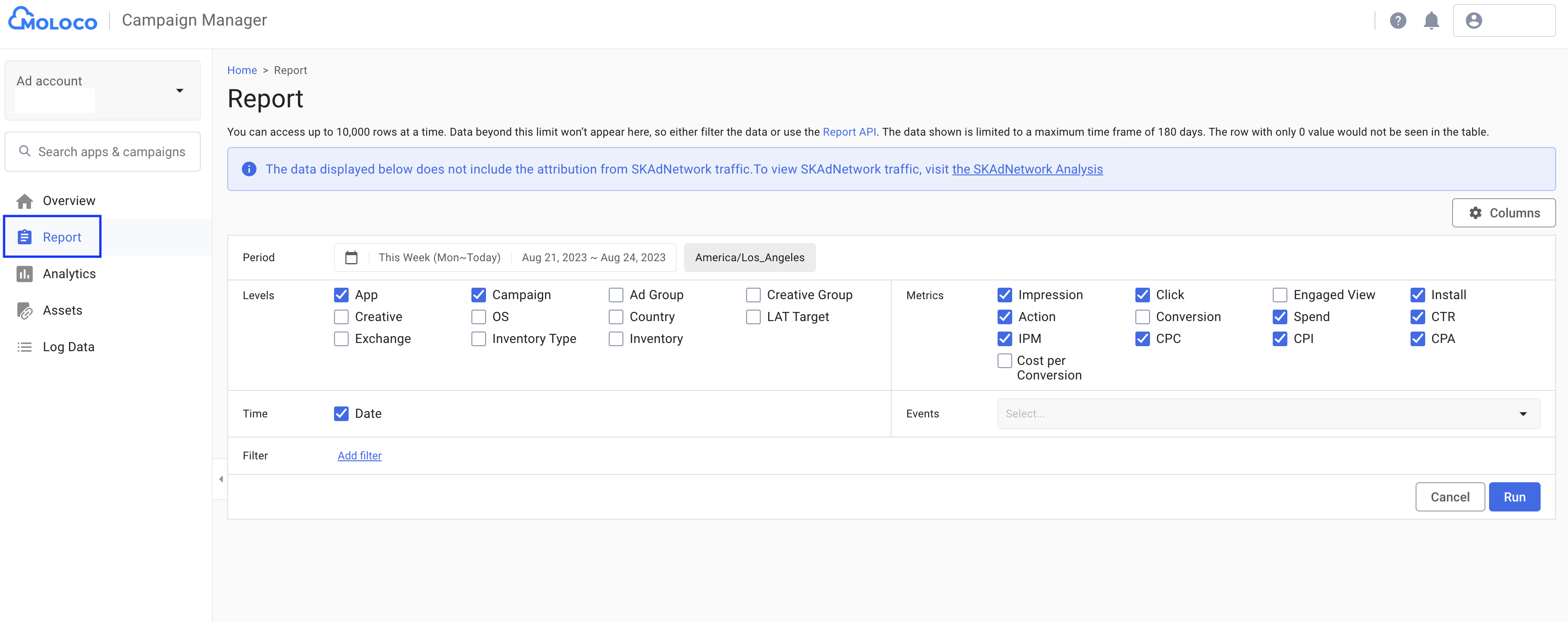
Task: Open notifications bell icon
Action: (1431, 21)
